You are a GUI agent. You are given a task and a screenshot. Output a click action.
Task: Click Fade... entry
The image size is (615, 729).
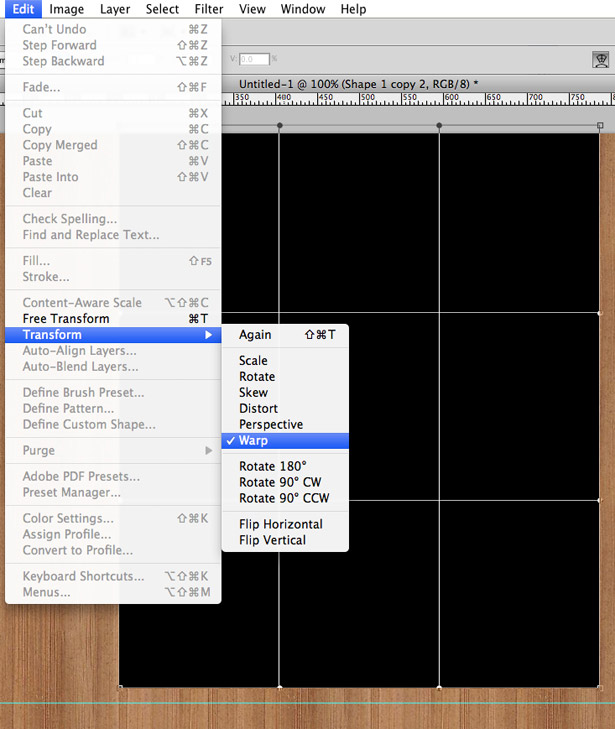click(x=113, y=87)
